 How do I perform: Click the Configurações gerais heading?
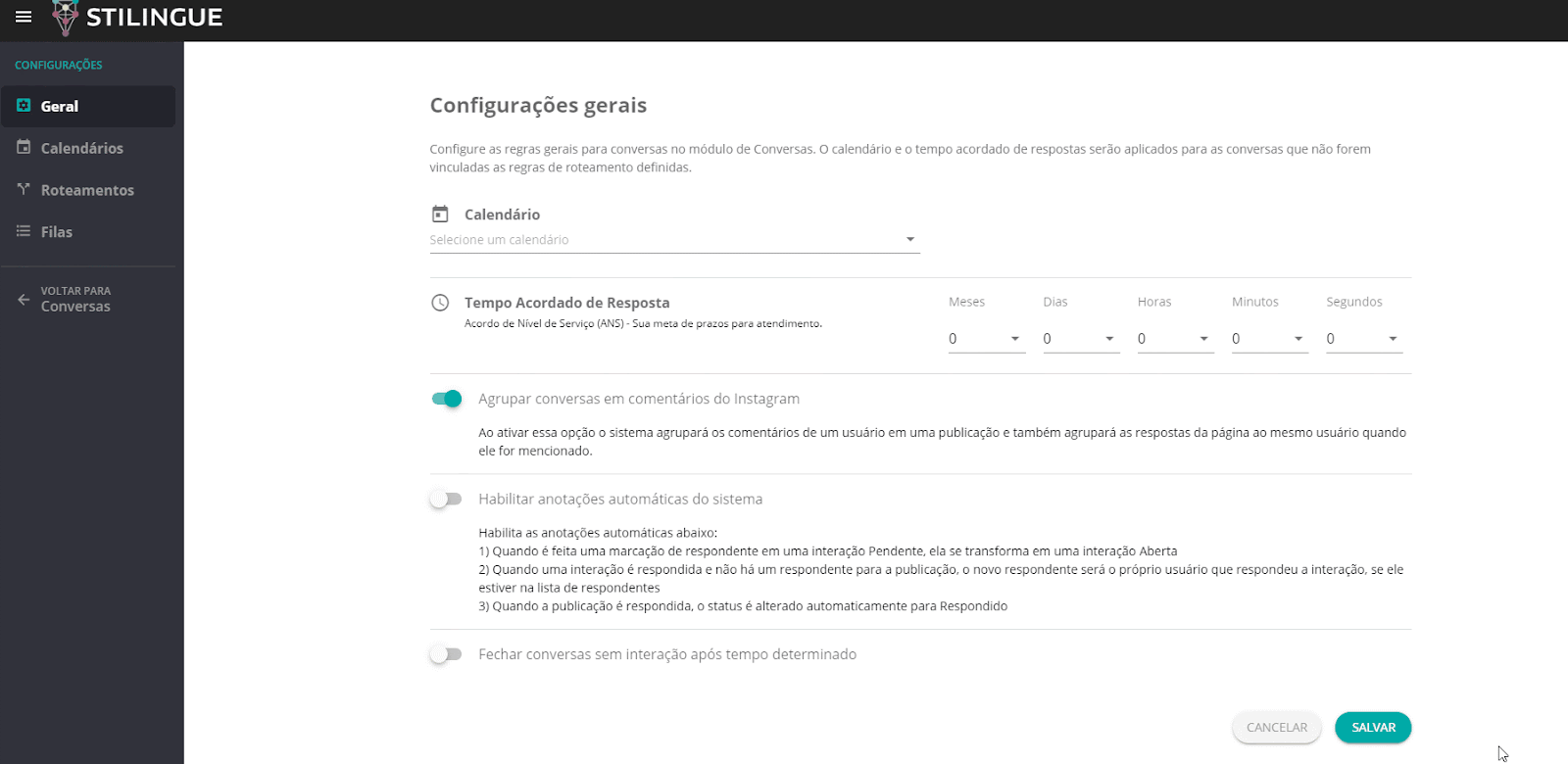(x=538, y=105)
